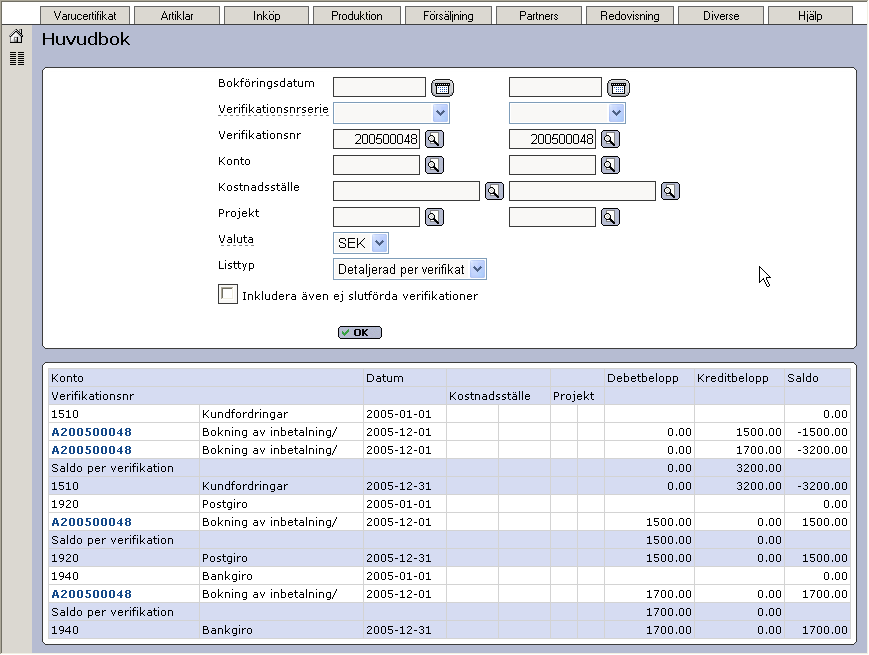Focus second Konto input field

553,165
